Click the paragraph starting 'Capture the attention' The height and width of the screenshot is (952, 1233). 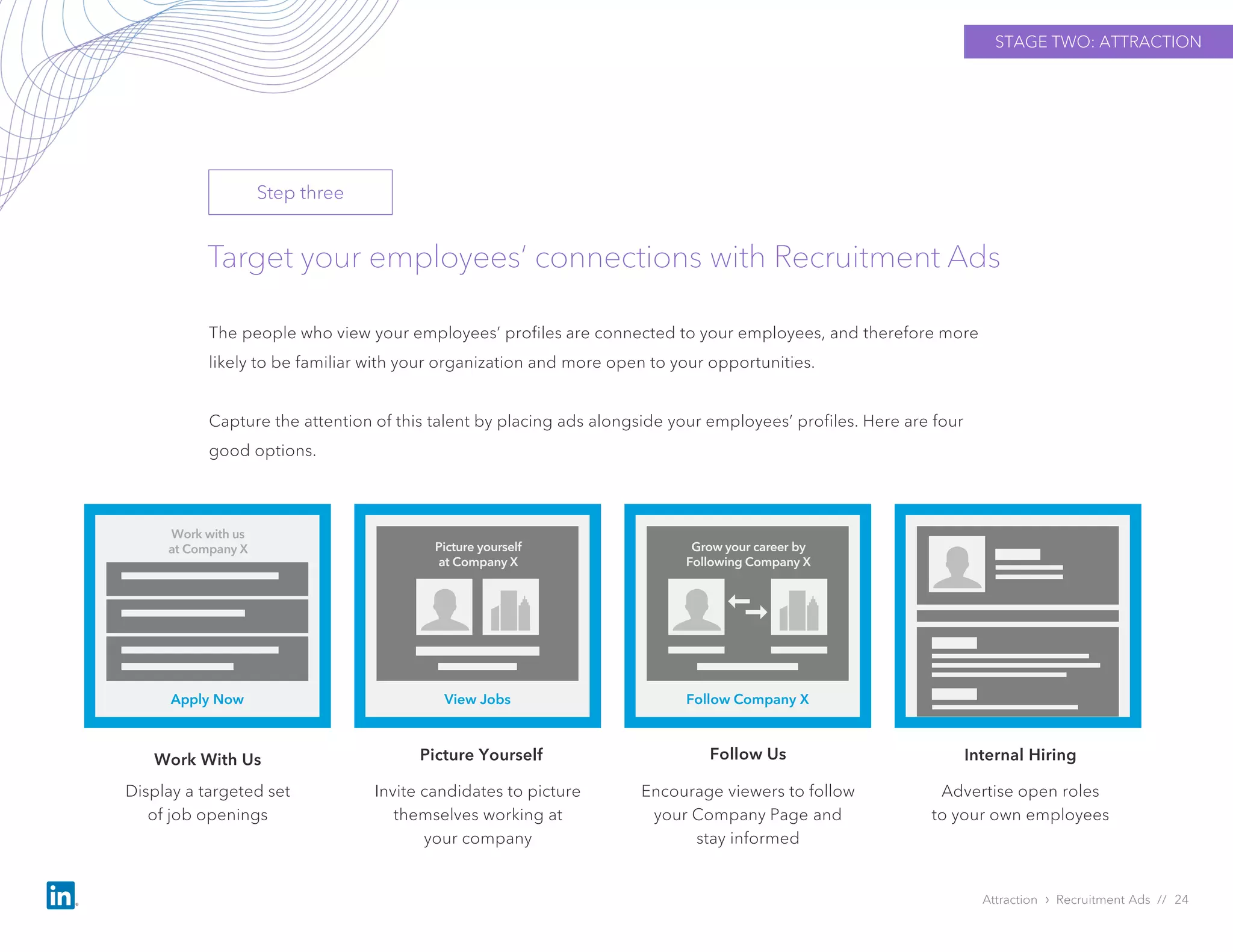(586, 435)
